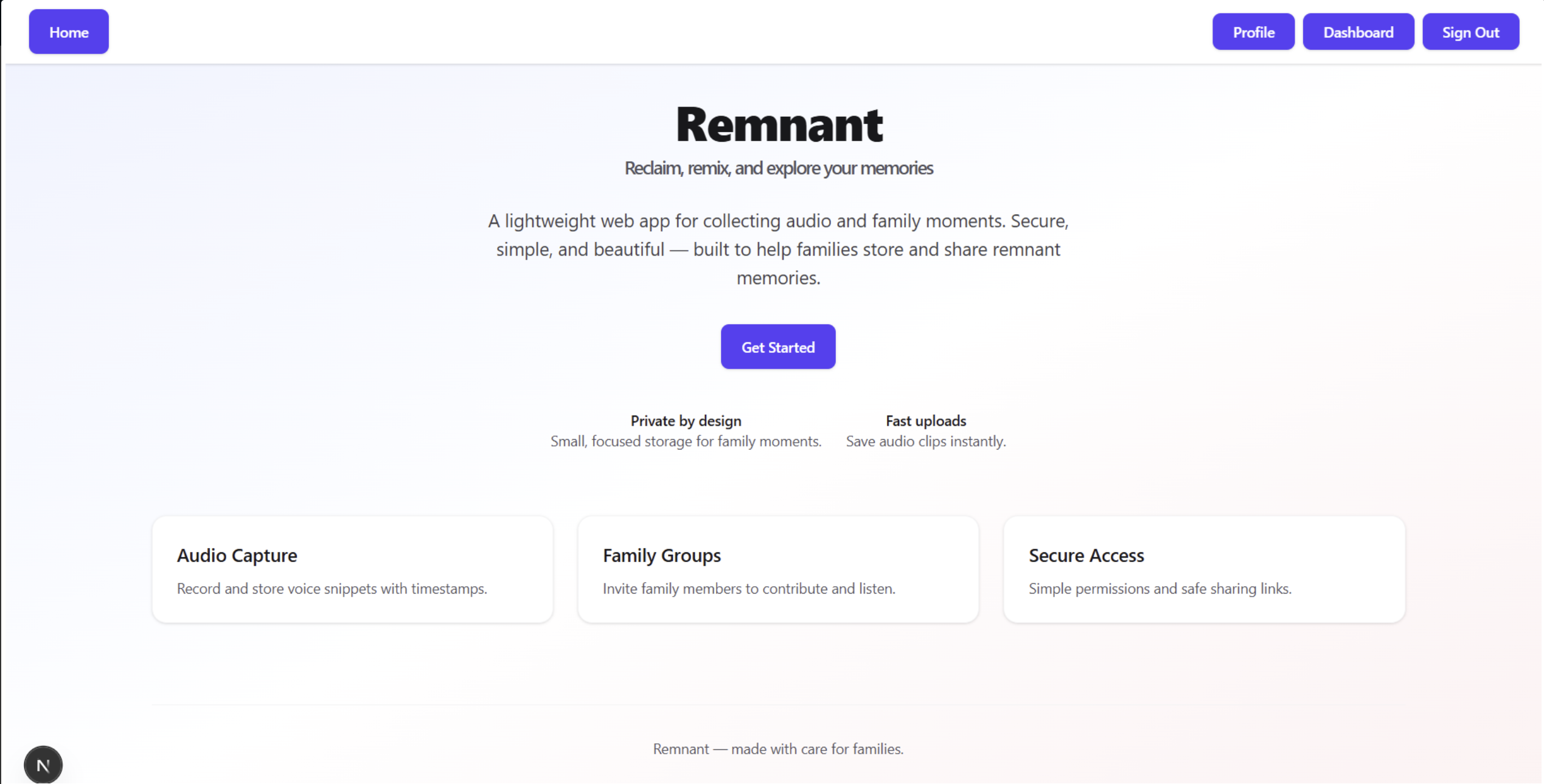This screenshot has height=784, width=1544.
Task: Click the lightweight web app description paragraph
Action: point(778,249)
